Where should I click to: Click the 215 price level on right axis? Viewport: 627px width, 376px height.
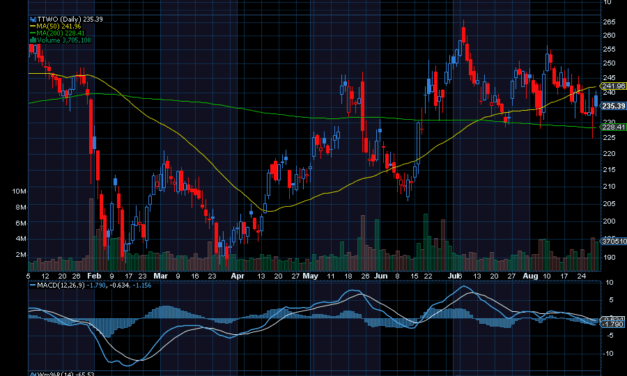pyautogui.click(x=609, y=170)
